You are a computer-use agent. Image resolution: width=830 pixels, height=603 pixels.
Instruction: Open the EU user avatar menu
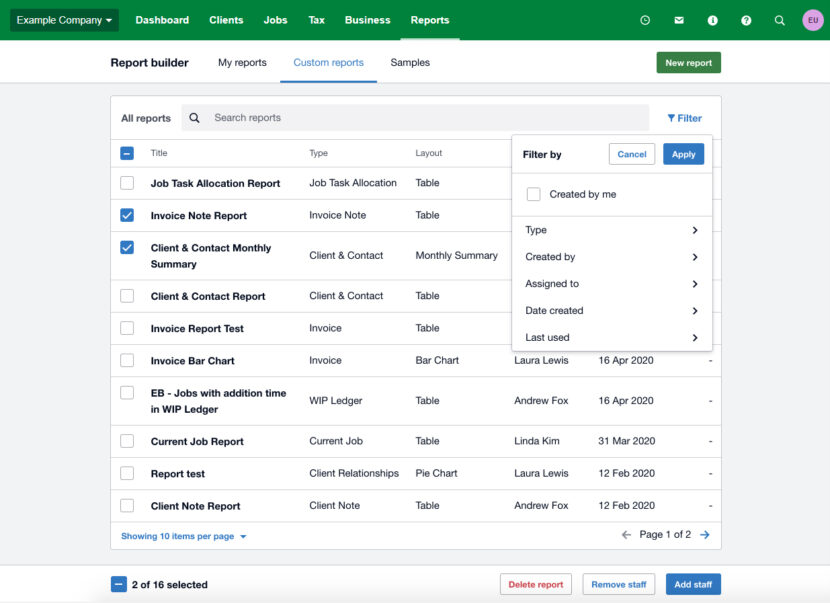pyautogui.click(x=813, y=19)
